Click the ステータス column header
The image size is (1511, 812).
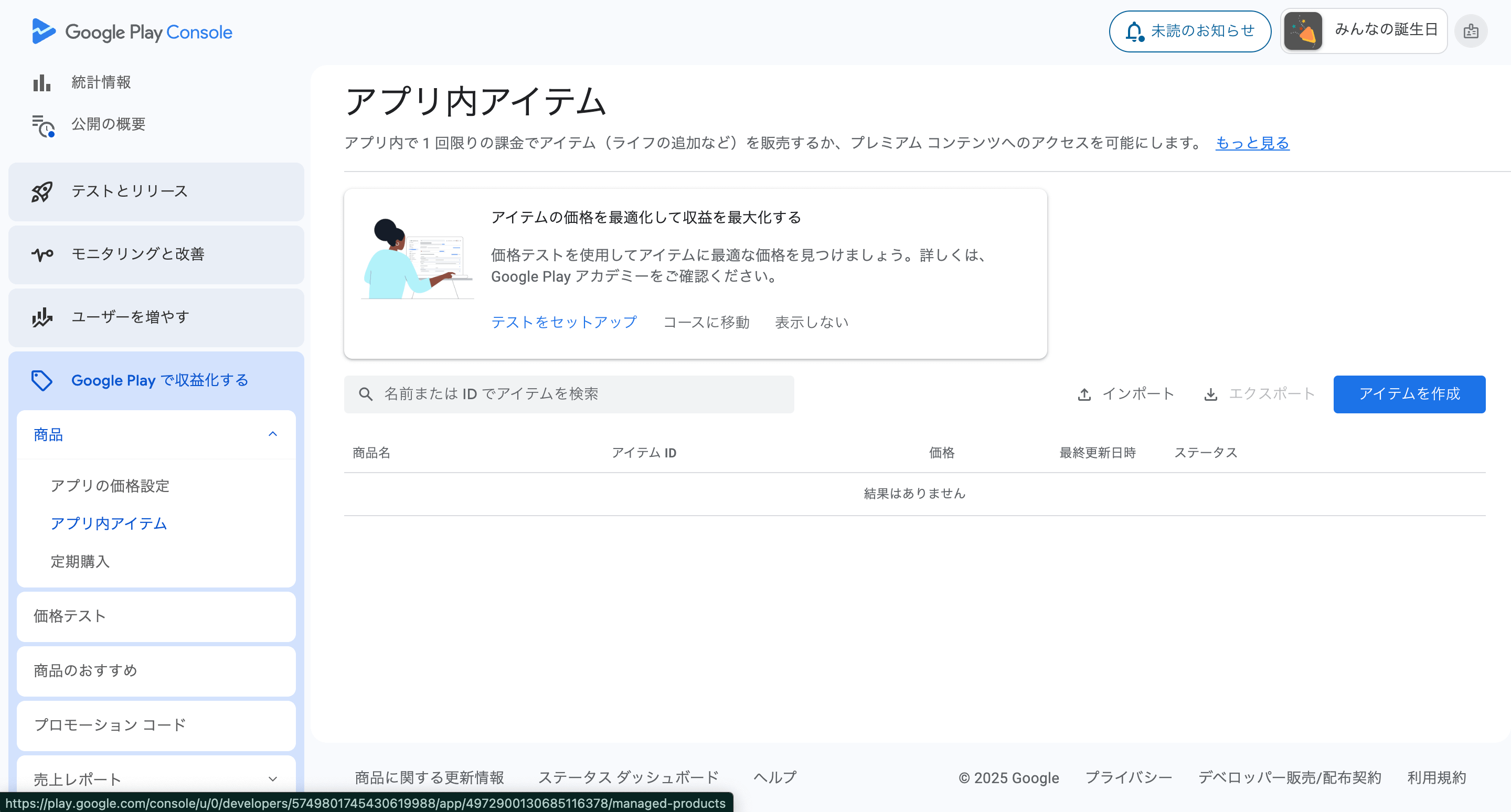pyautogui.click(x=1206, y=453)
